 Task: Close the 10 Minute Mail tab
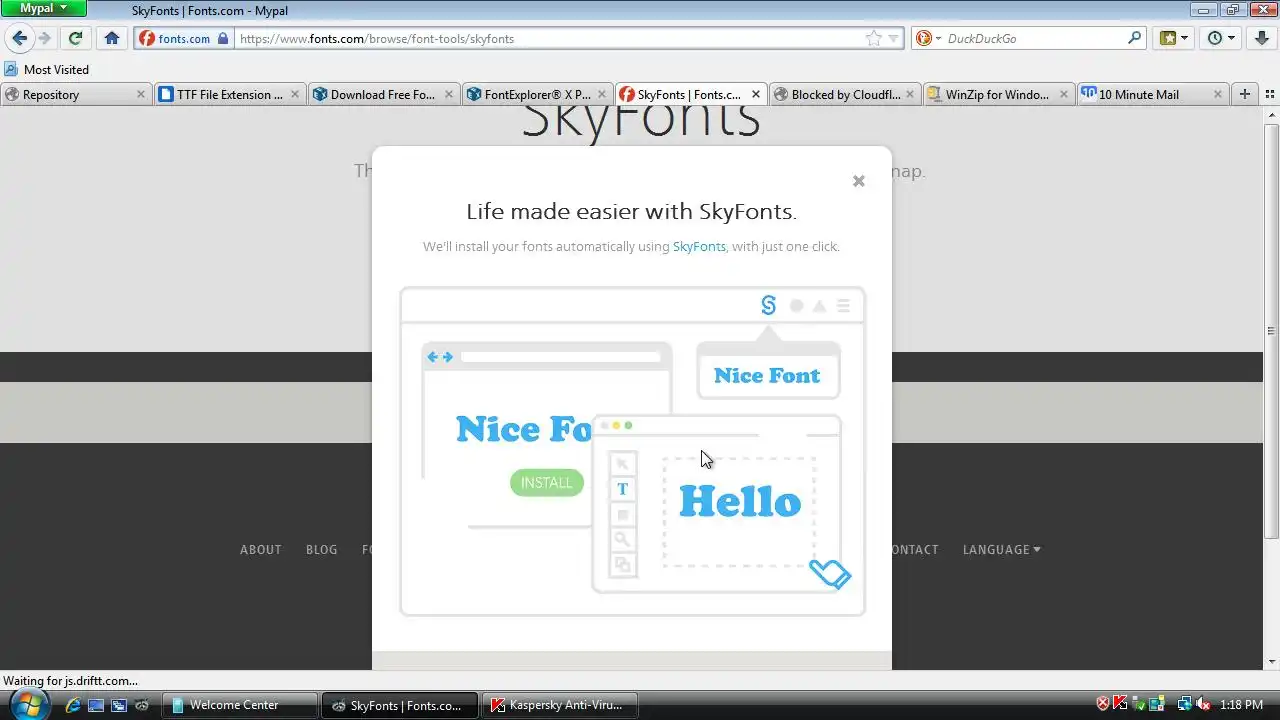[1217, 94]
